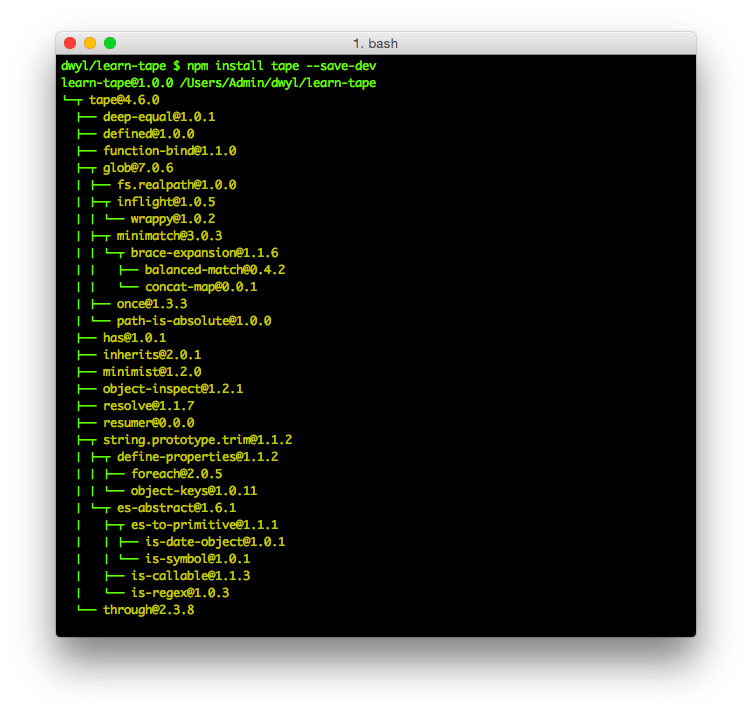The width and height of the screenshot is (752, 717).
Task: Click the 'once@1.3.3' entry
Action: (x=152, y=304)
